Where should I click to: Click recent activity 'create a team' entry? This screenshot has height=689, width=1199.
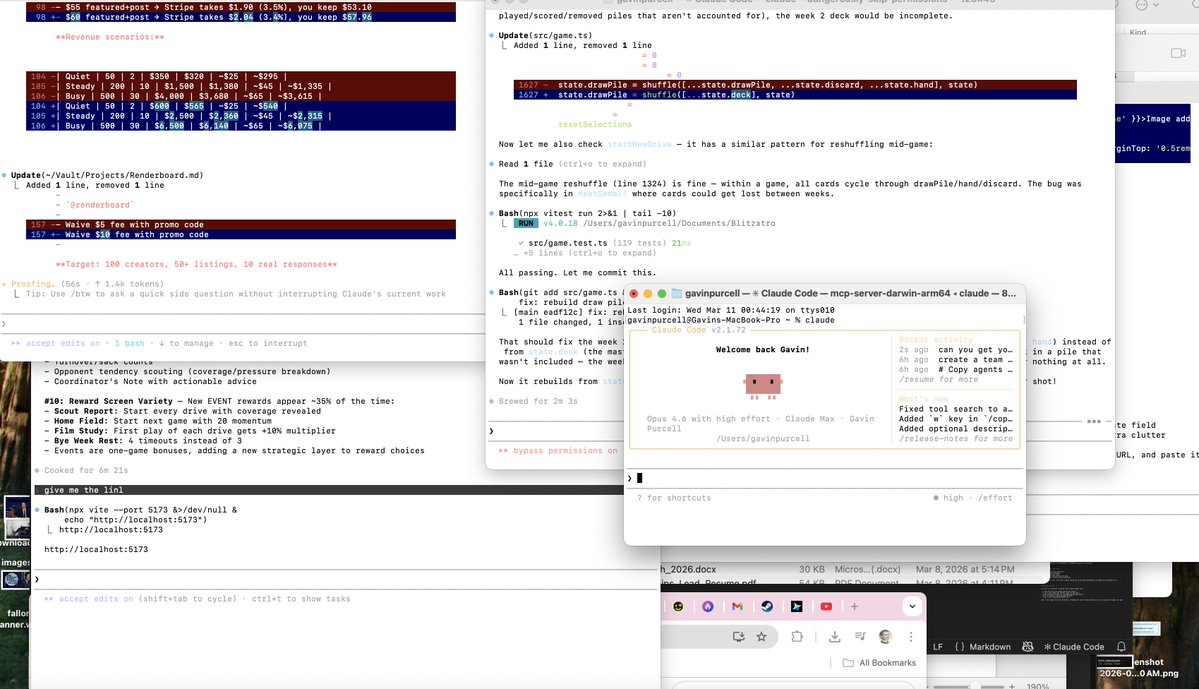(x=956, y=359)
